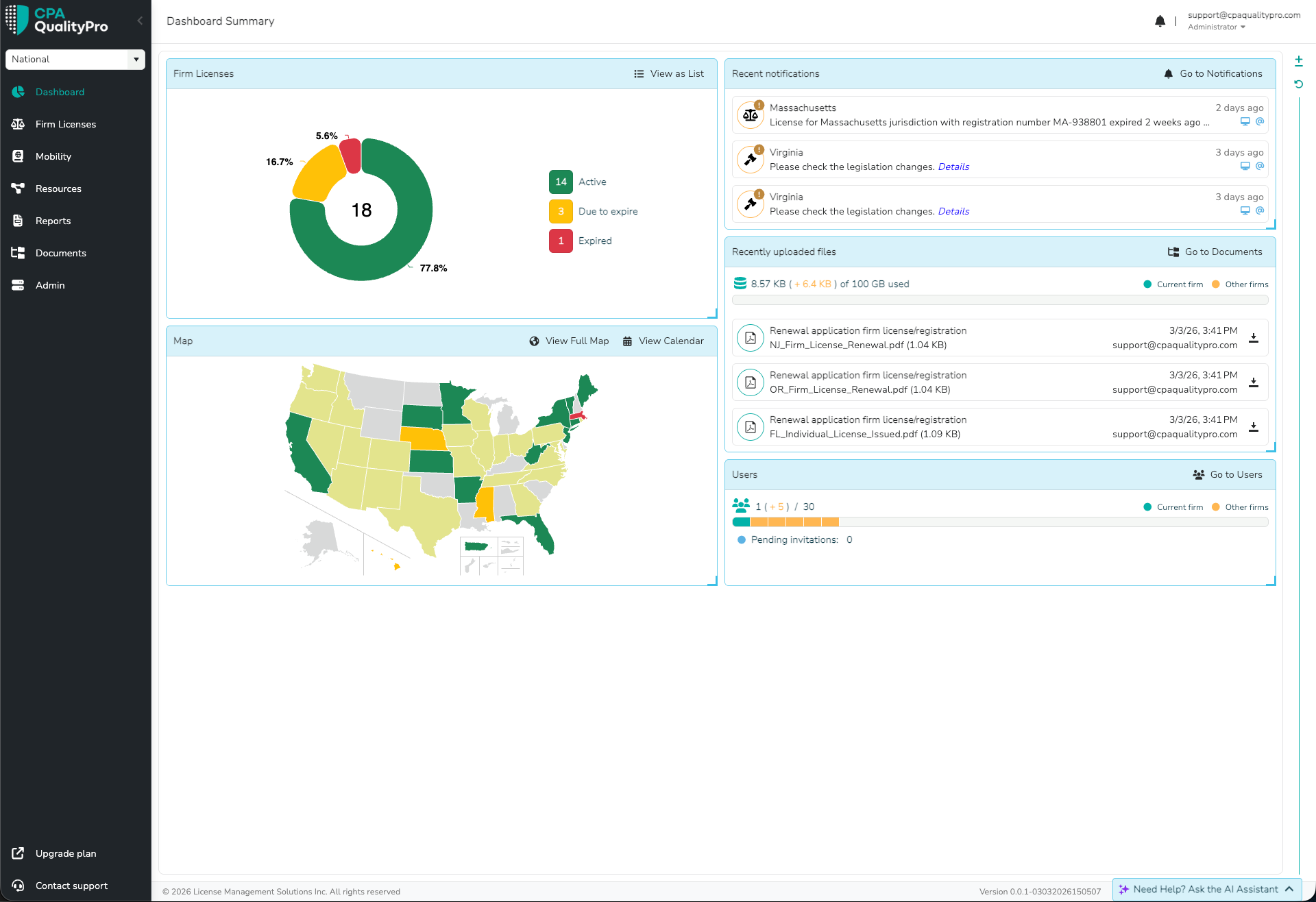Open the National jurisdiction dropdown
1316x902 pixels.
coord(75,60)
